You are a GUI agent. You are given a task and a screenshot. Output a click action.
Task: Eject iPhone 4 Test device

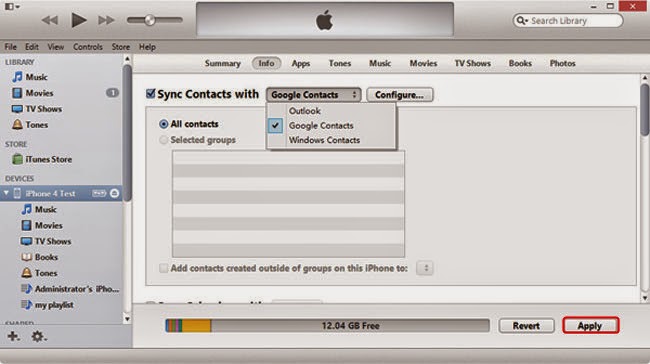click(114, 194)
